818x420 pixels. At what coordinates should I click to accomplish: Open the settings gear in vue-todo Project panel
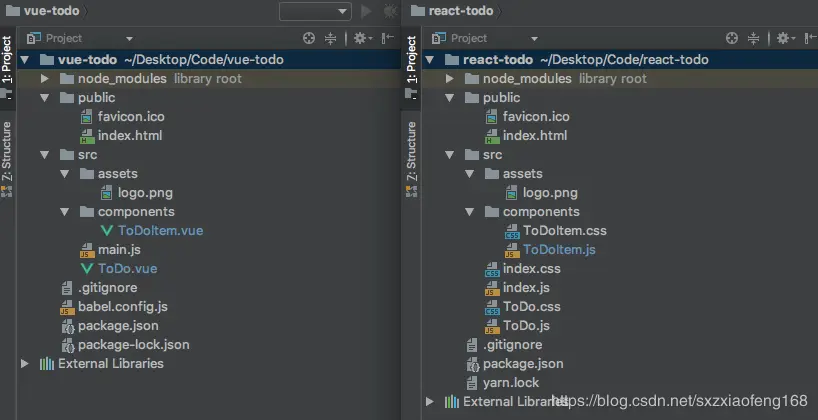click(x=363, y=38)
